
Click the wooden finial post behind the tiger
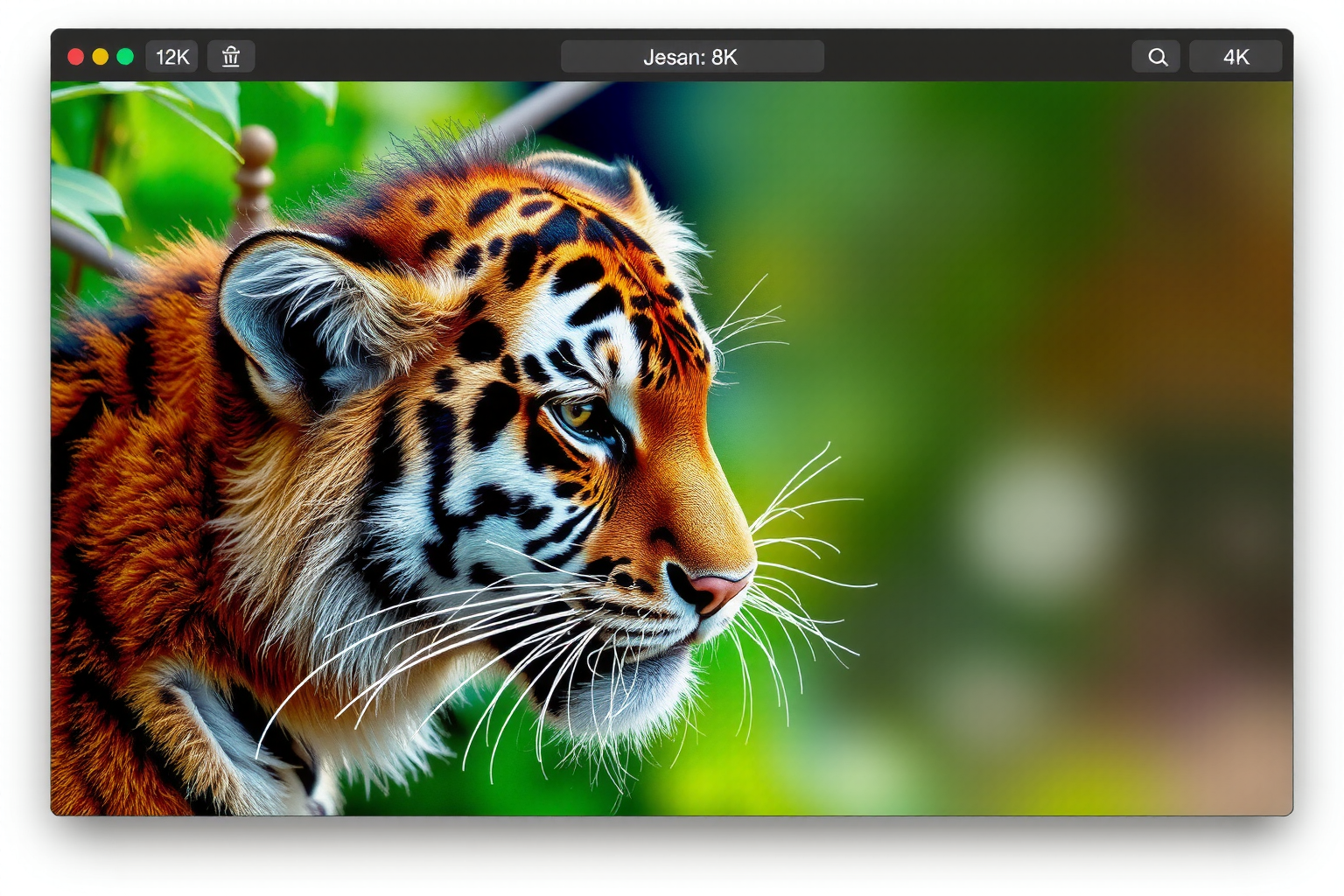(x=255, y=175)
